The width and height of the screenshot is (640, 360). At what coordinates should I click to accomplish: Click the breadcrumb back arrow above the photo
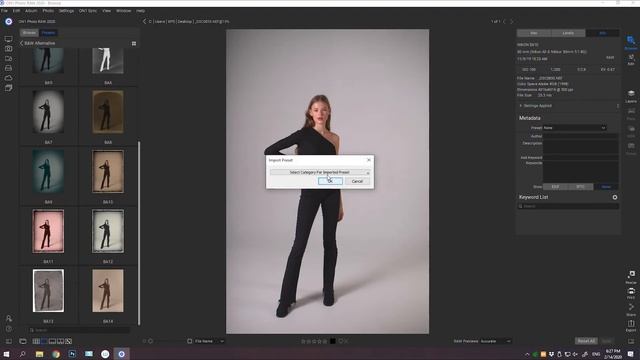(144, 21)
